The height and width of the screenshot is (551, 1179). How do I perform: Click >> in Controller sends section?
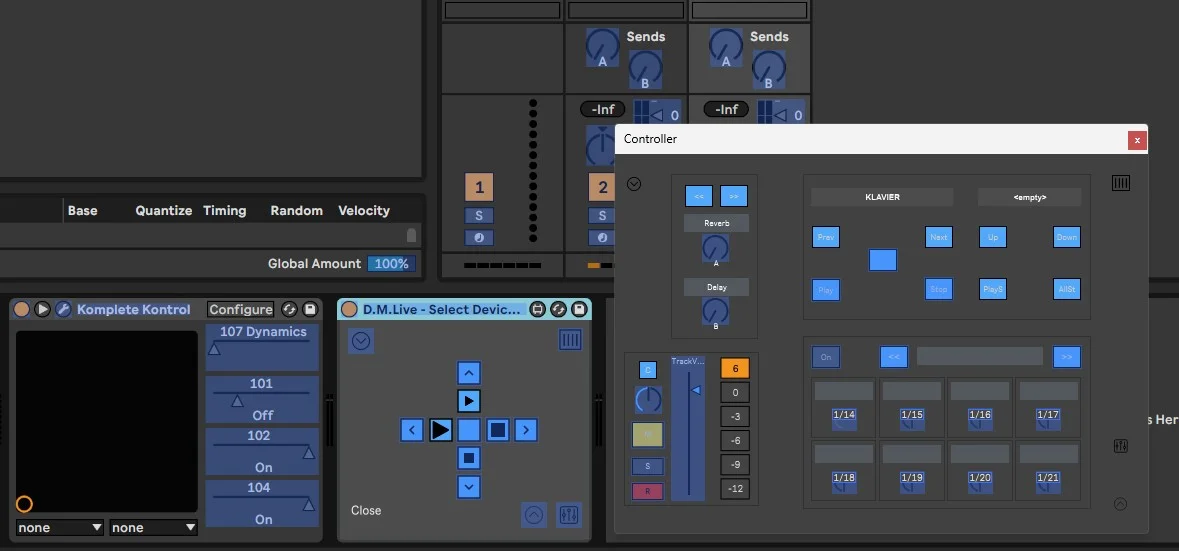[x=734, y=195]
